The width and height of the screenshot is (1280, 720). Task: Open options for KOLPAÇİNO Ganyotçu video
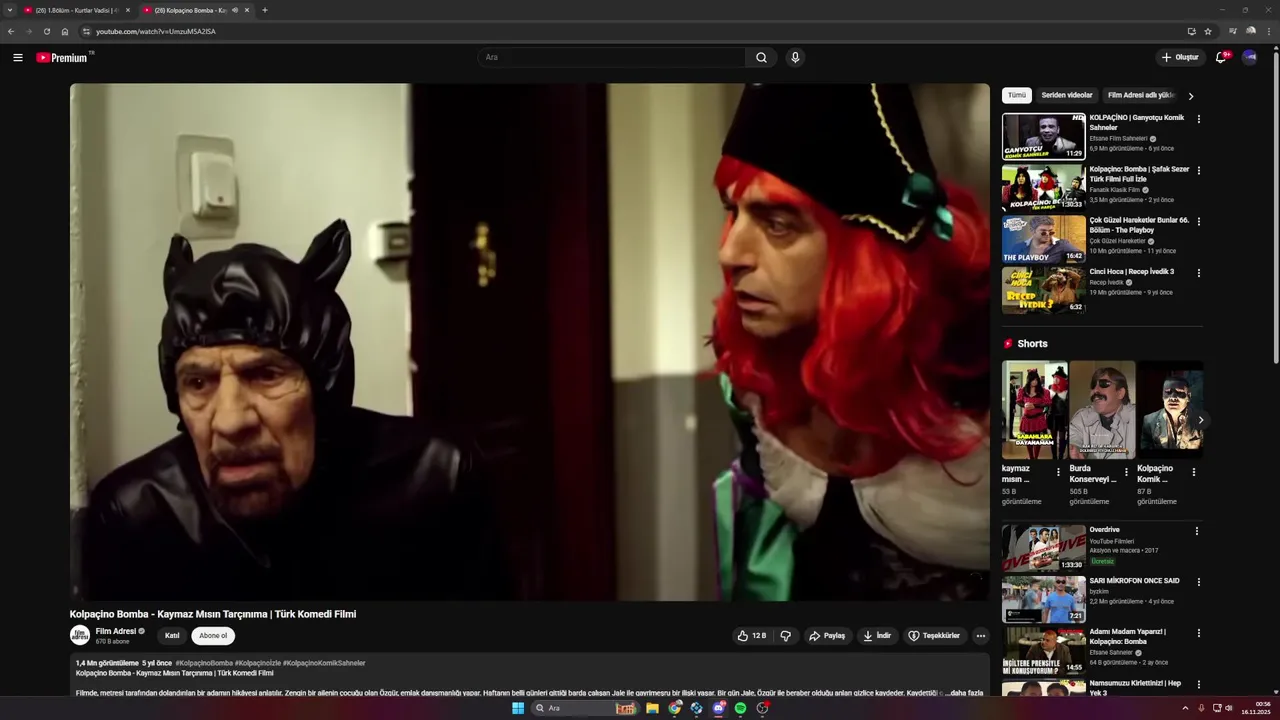tap(1198, 119)
